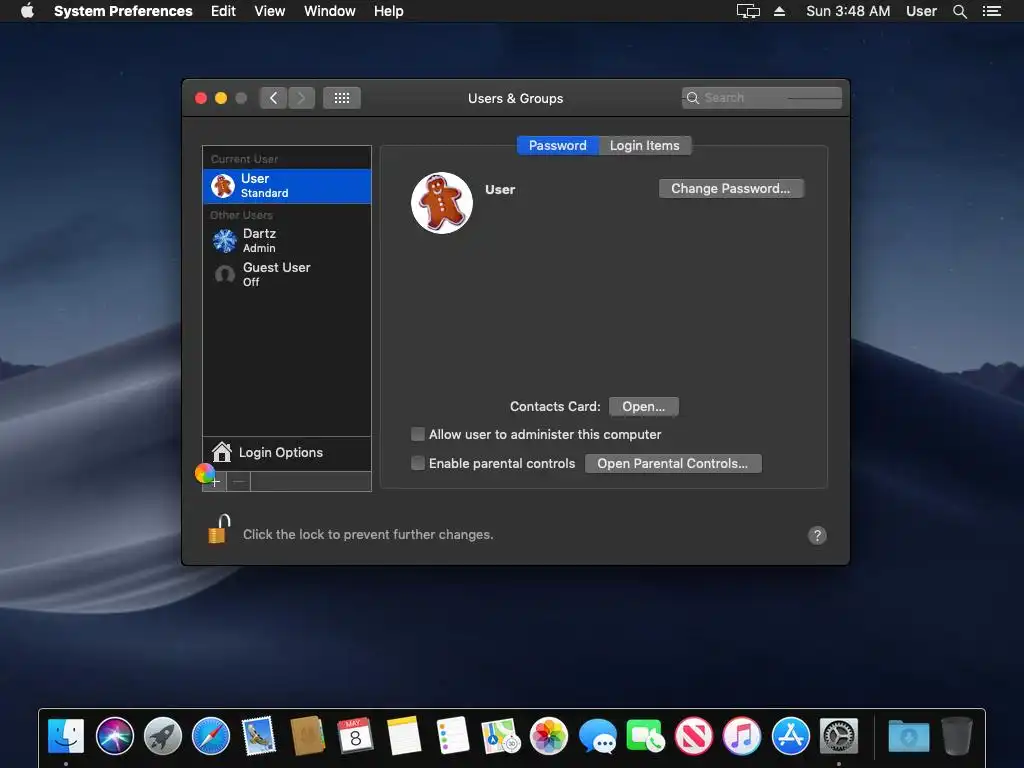Select User Standard account in sidebar

pyautogui.click(x=287, y=185)
